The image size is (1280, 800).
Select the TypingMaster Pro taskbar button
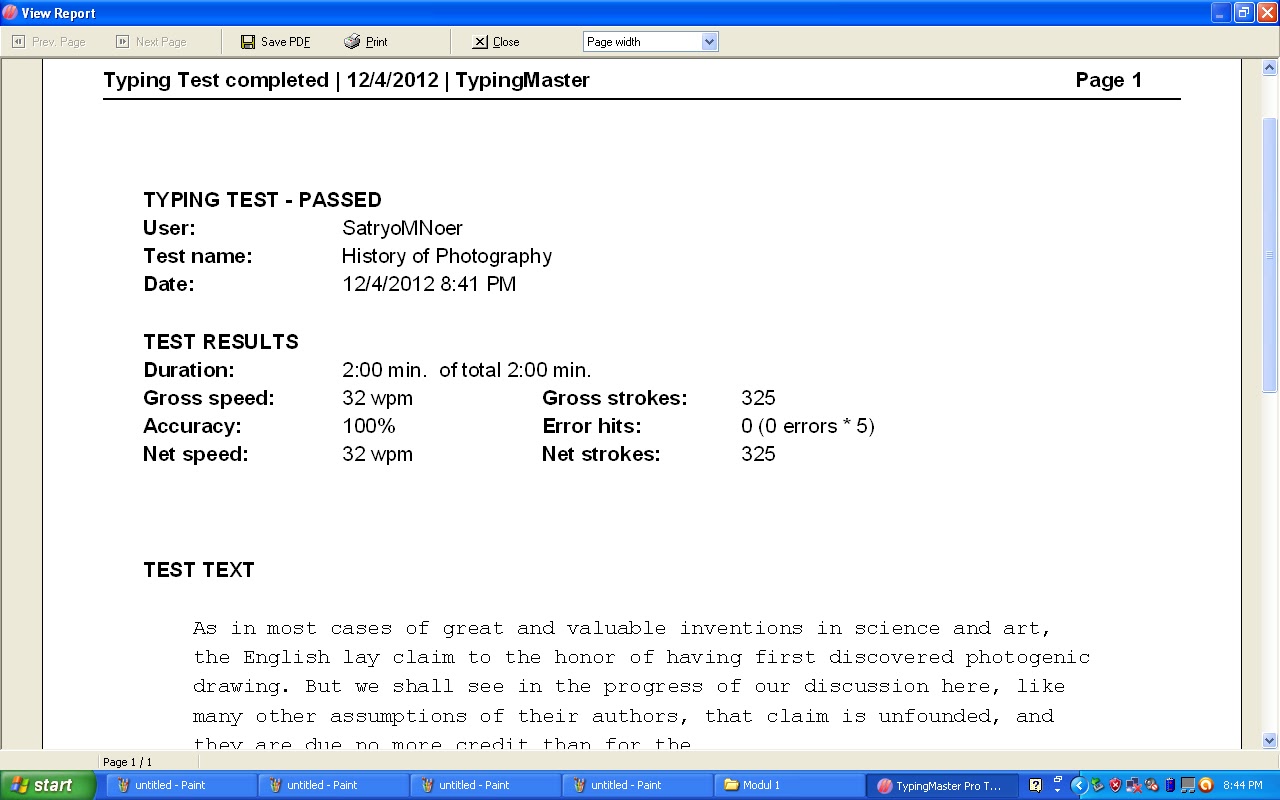[942, 785]
